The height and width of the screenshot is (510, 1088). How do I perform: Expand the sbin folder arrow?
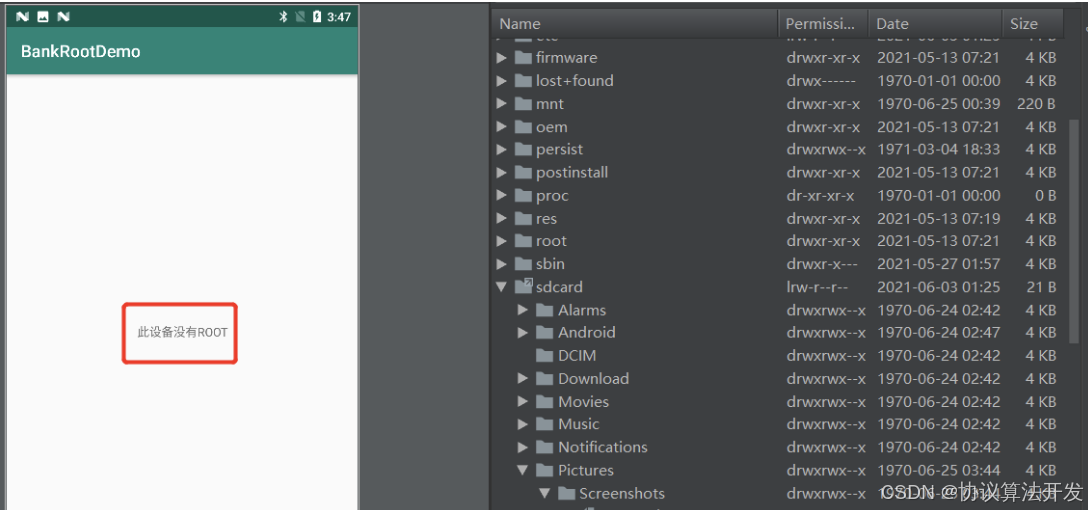click(x=502, y=264)
